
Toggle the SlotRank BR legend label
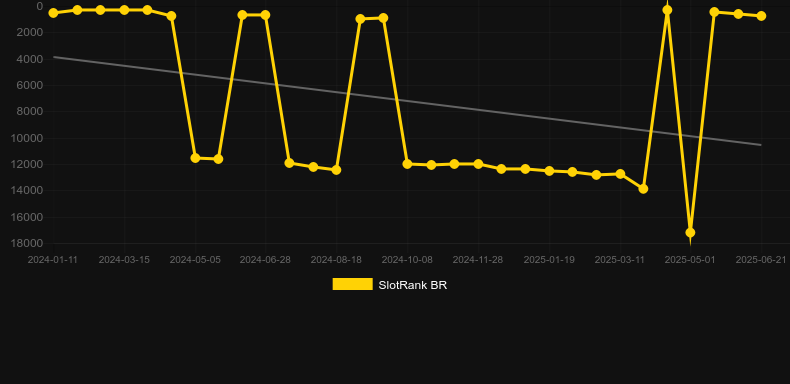click(413, 285)
